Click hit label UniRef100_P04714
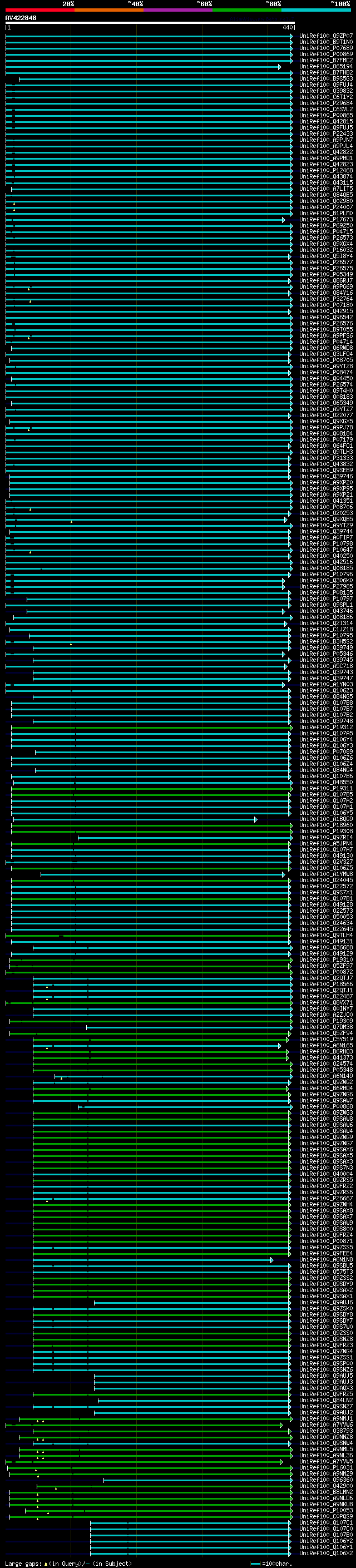This screenshot has height=1568, width=356. click(326, 342)
